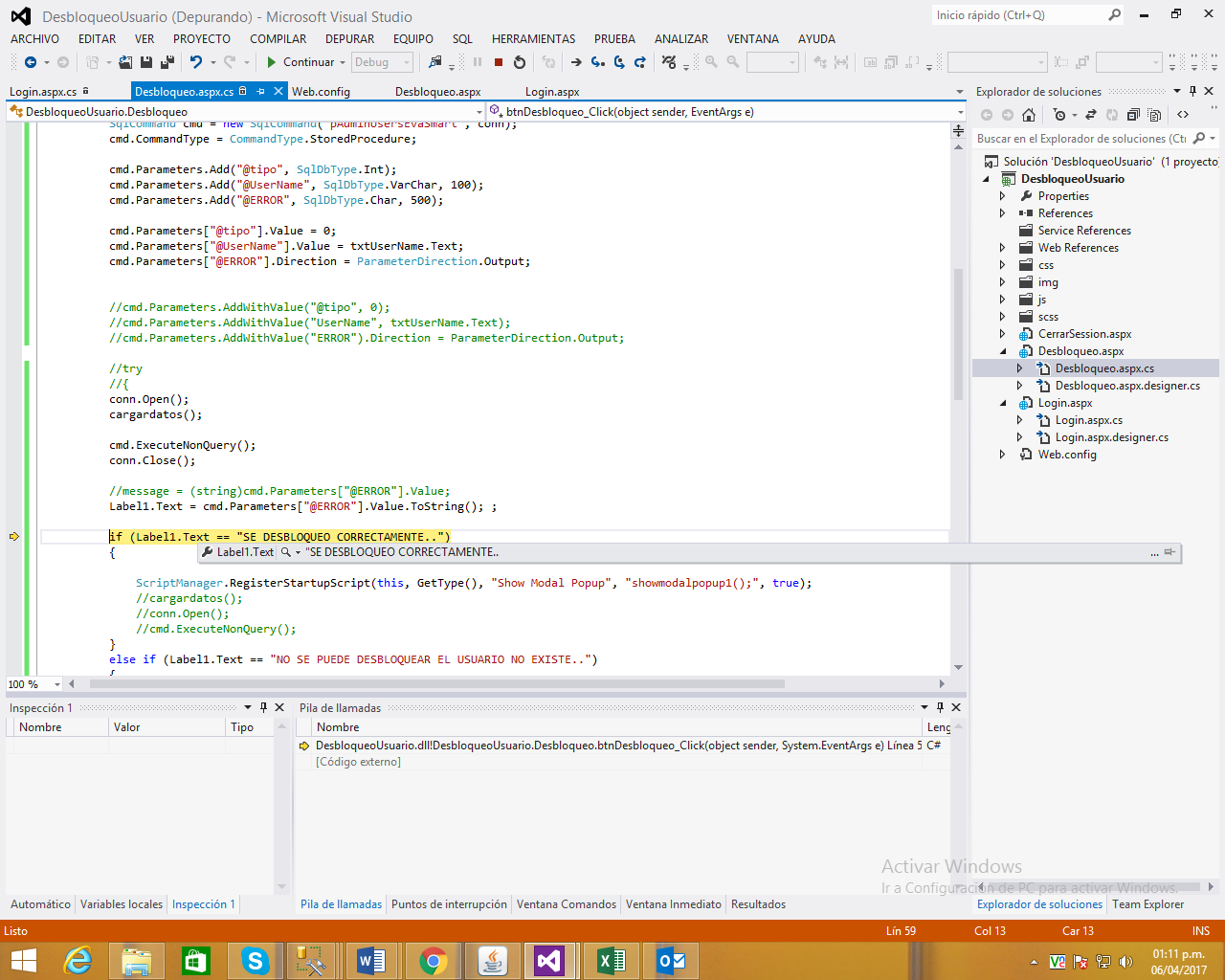Open Ventana Inmediato tab
The image size is (1225, 980).
pyautogui.click(x=674, y=904)
